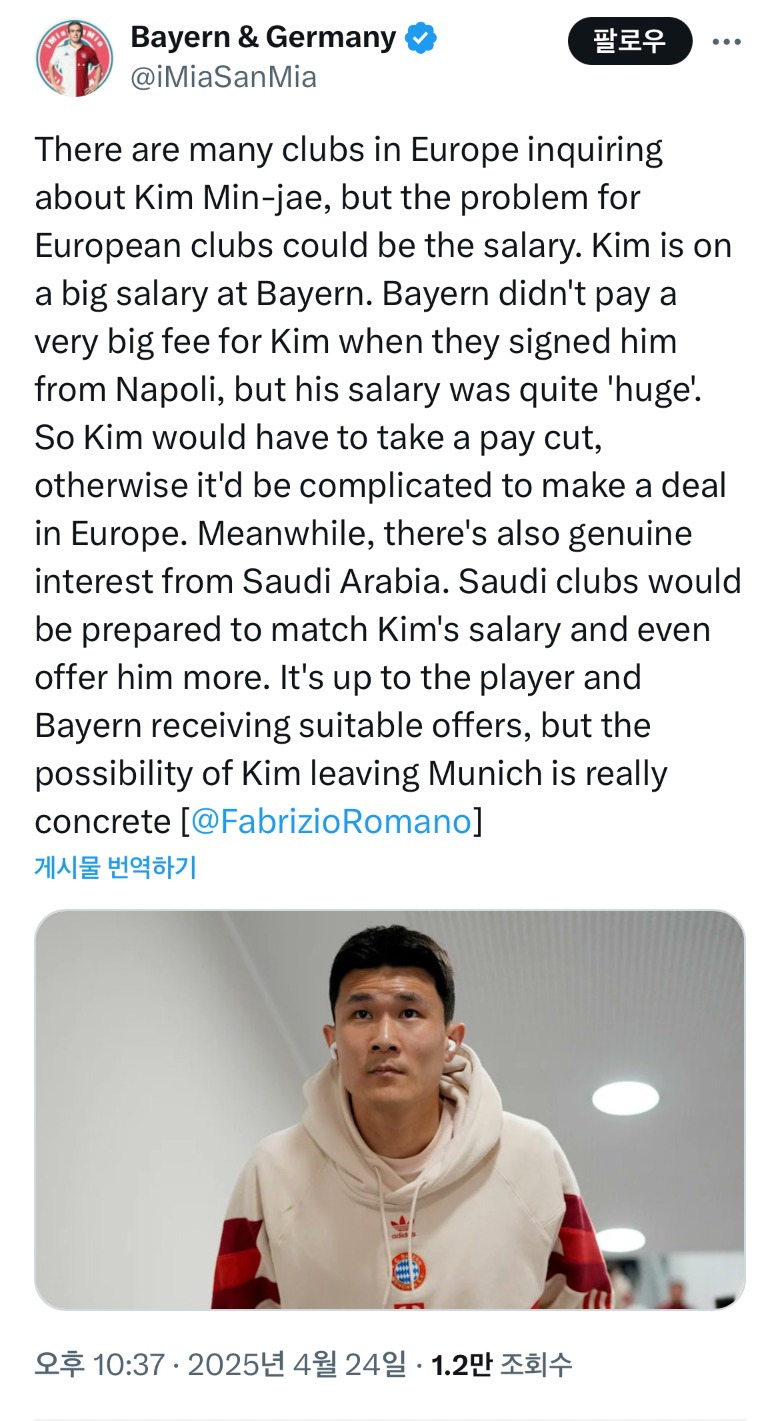Image resolution: width=780 pixels, height=1421 pixels.
Task: Click the white earbud in the player's ear
Action: coord(450,1047)
